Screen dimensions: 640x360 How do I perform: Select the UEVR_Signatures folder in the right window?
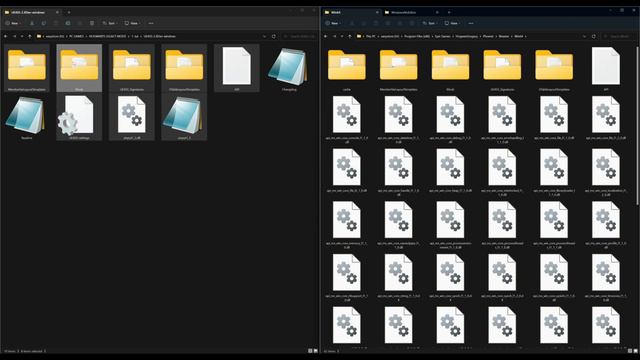pos(502,69)
